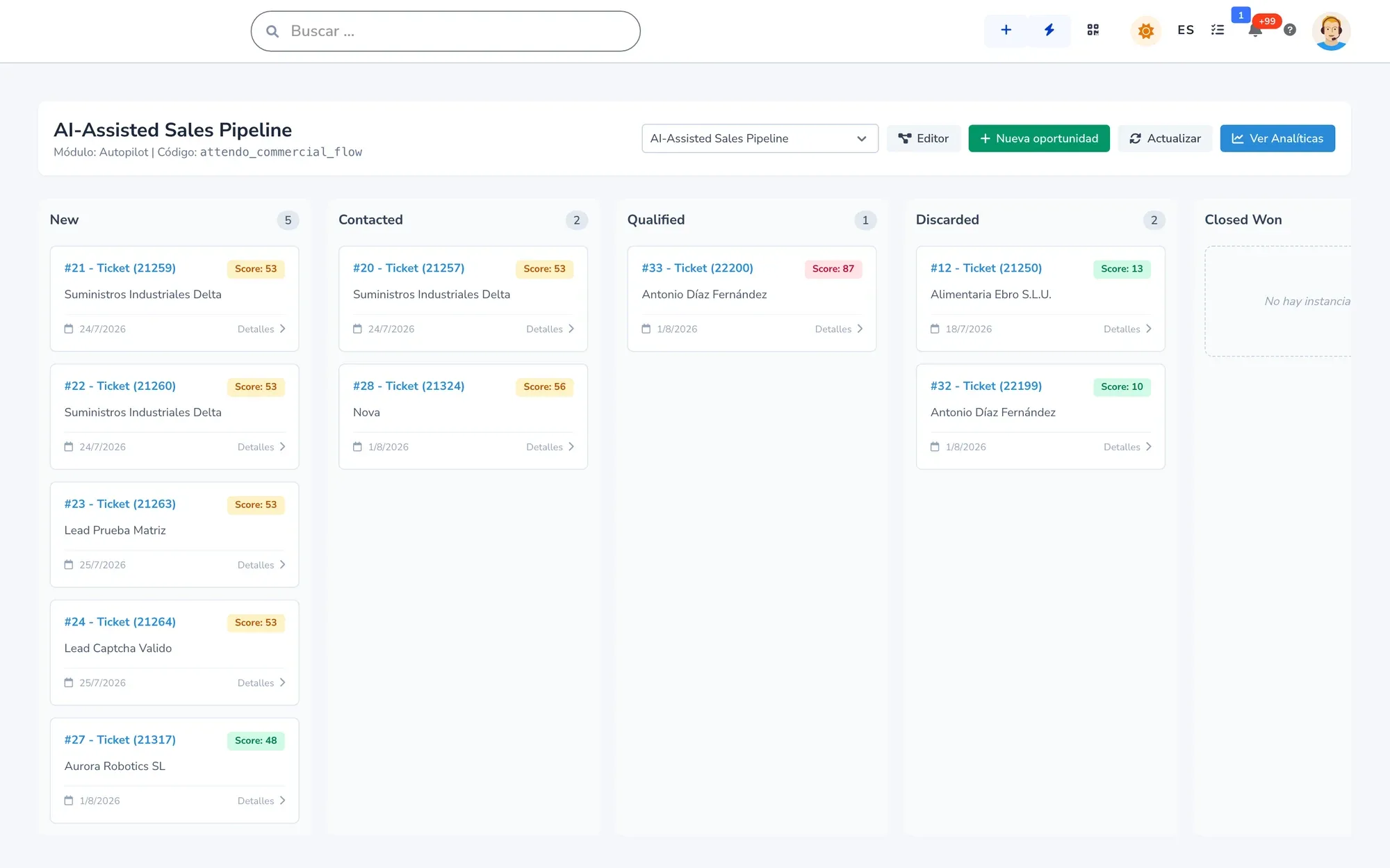Expand Detalles on Aurora Robotics SL card
This screenshot has height=868, width=1390.
[261, 801]
